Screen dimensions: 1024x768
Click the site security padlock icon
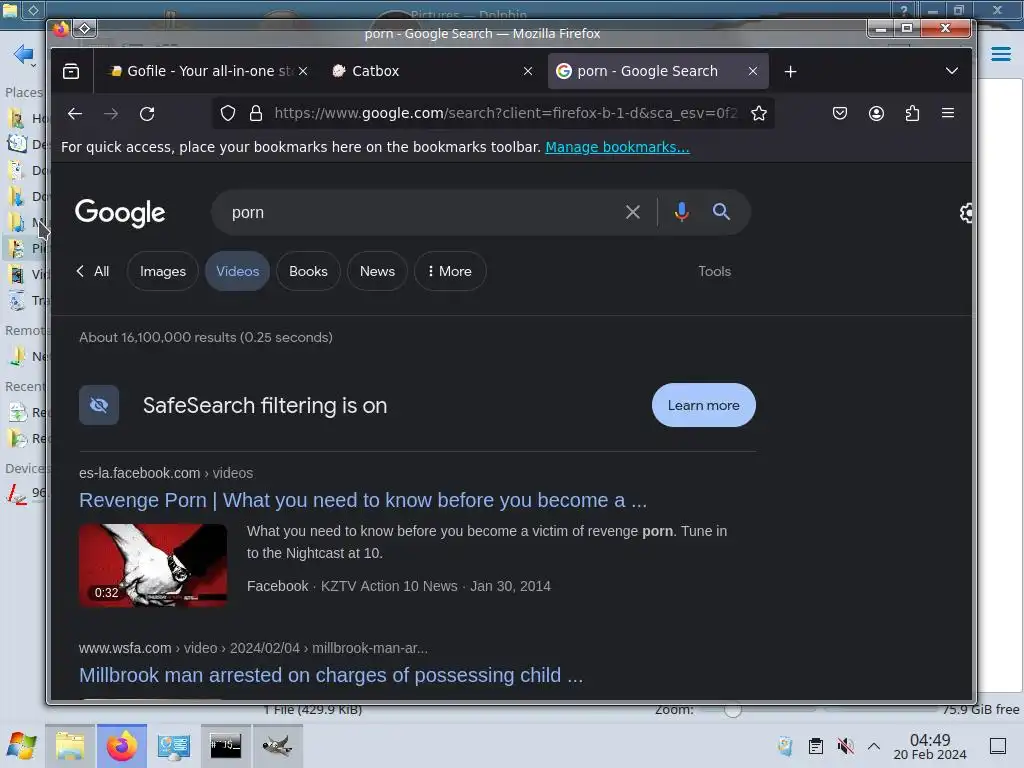point(256,114)
